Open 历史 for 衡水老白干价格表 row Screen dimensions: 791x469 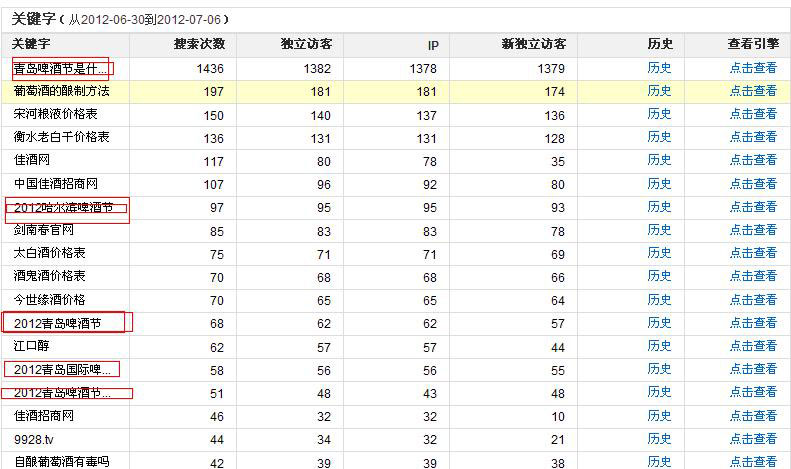[x=659, y=137]
